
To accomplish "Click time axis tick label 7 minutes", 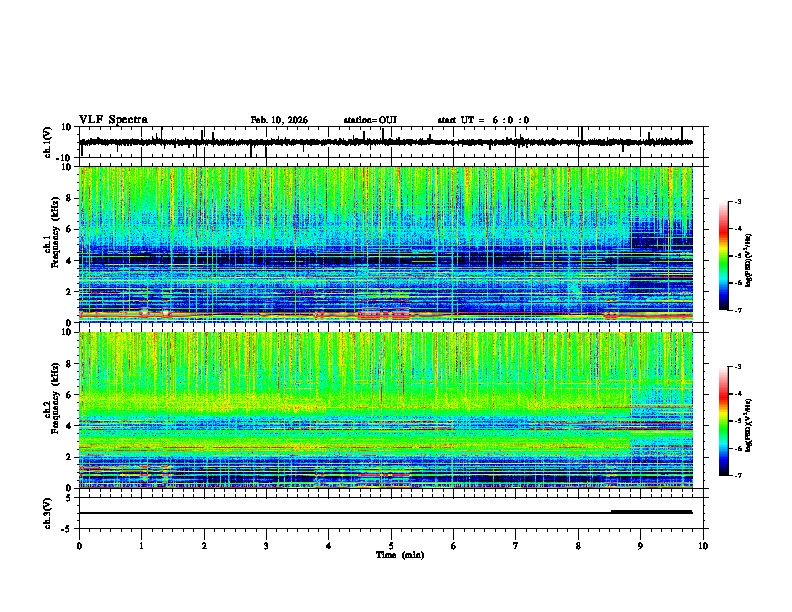I will (x=516, y=546).
